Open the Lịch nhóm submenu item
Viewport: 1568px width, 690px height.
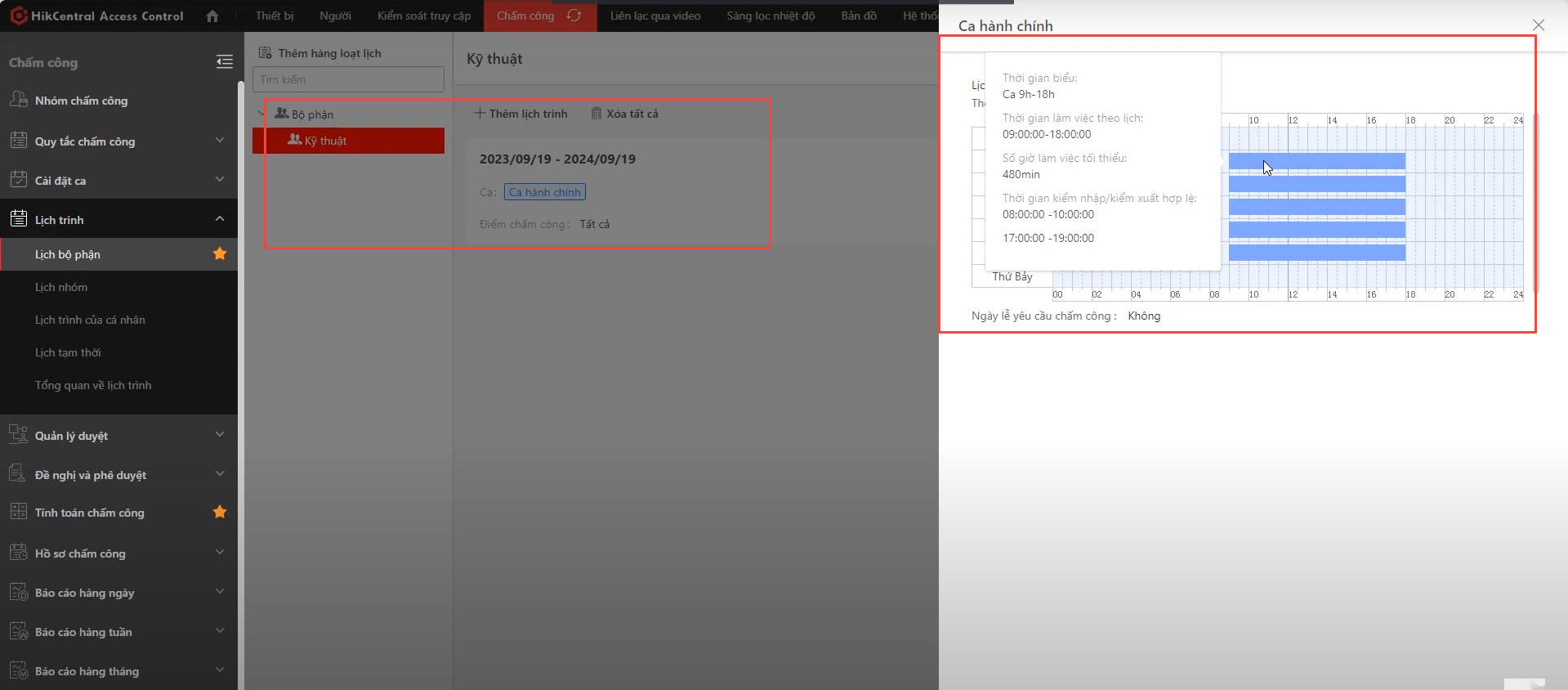tap(61, 287)
